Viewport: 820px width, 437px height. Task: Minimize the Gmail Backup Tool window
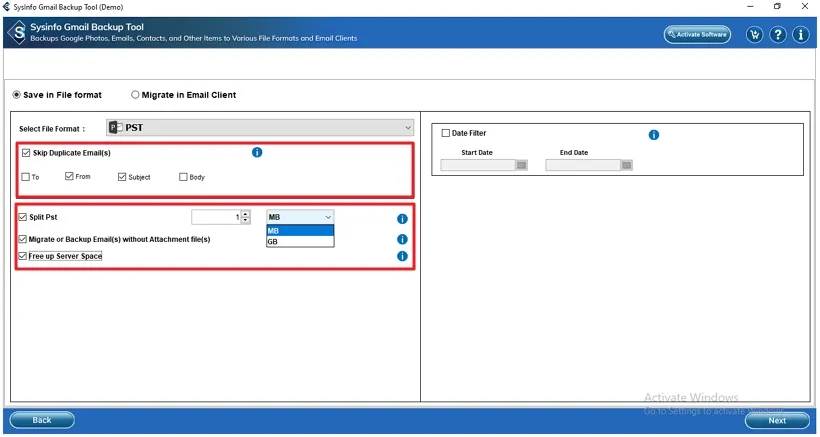[751, 7]
